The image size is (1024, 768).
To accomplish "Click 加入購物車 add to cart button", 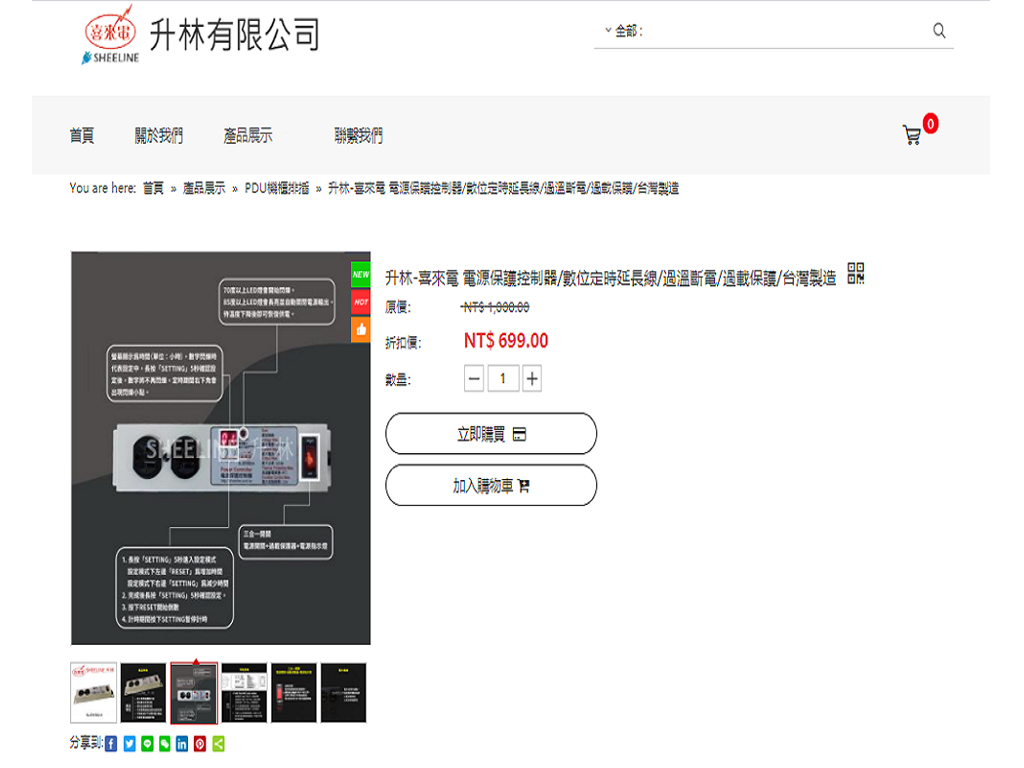I will click(491, 486).
